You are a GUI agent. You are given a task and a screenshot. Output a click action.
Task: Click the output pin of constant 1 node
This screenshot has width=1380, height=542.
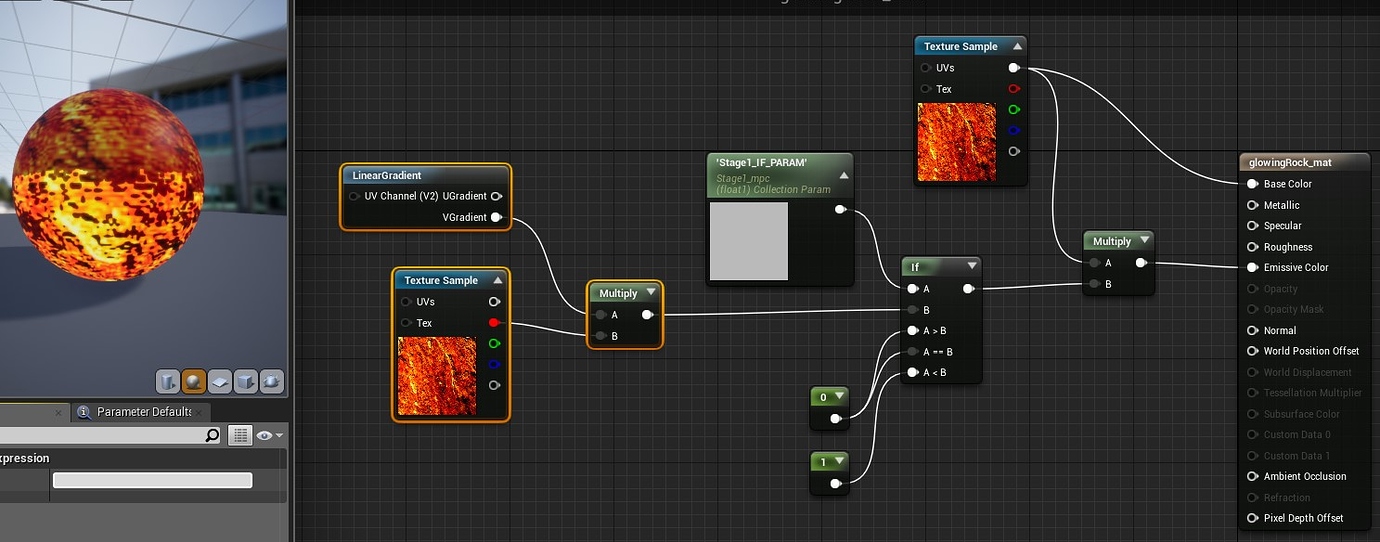coord(835,483)
